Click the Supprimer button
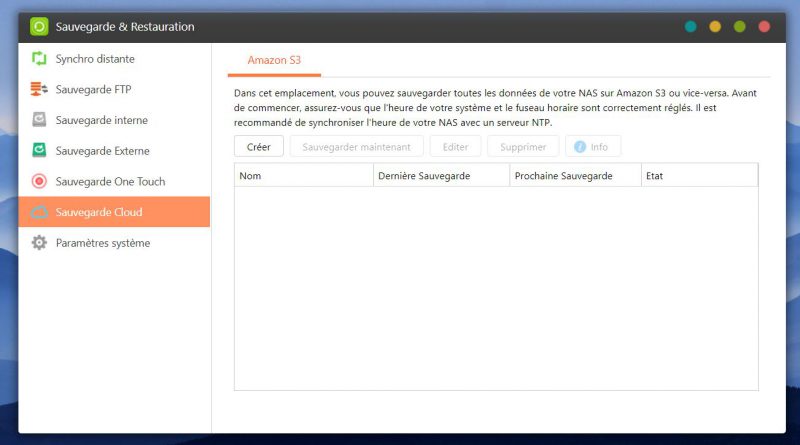 [523, 147]
